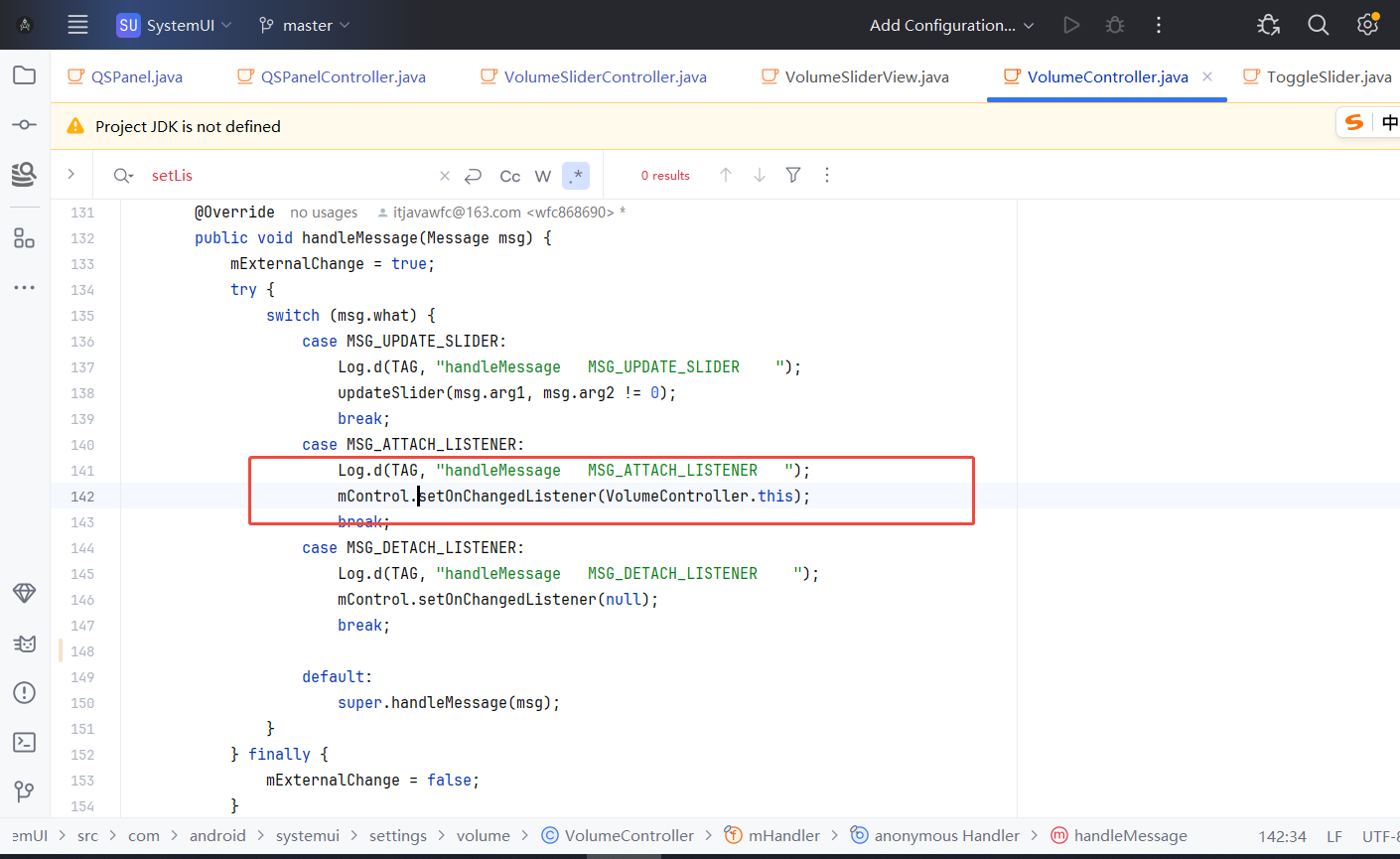Open Search Everywhere magnifier

tap(1319, 25)
